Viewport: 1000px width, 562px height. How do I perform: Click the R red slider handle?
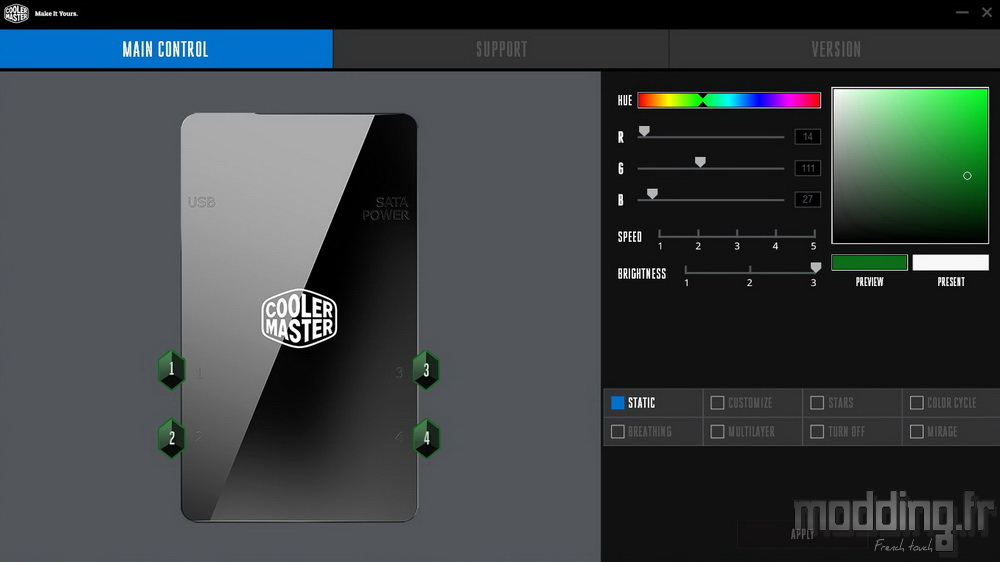coord(644,131)
